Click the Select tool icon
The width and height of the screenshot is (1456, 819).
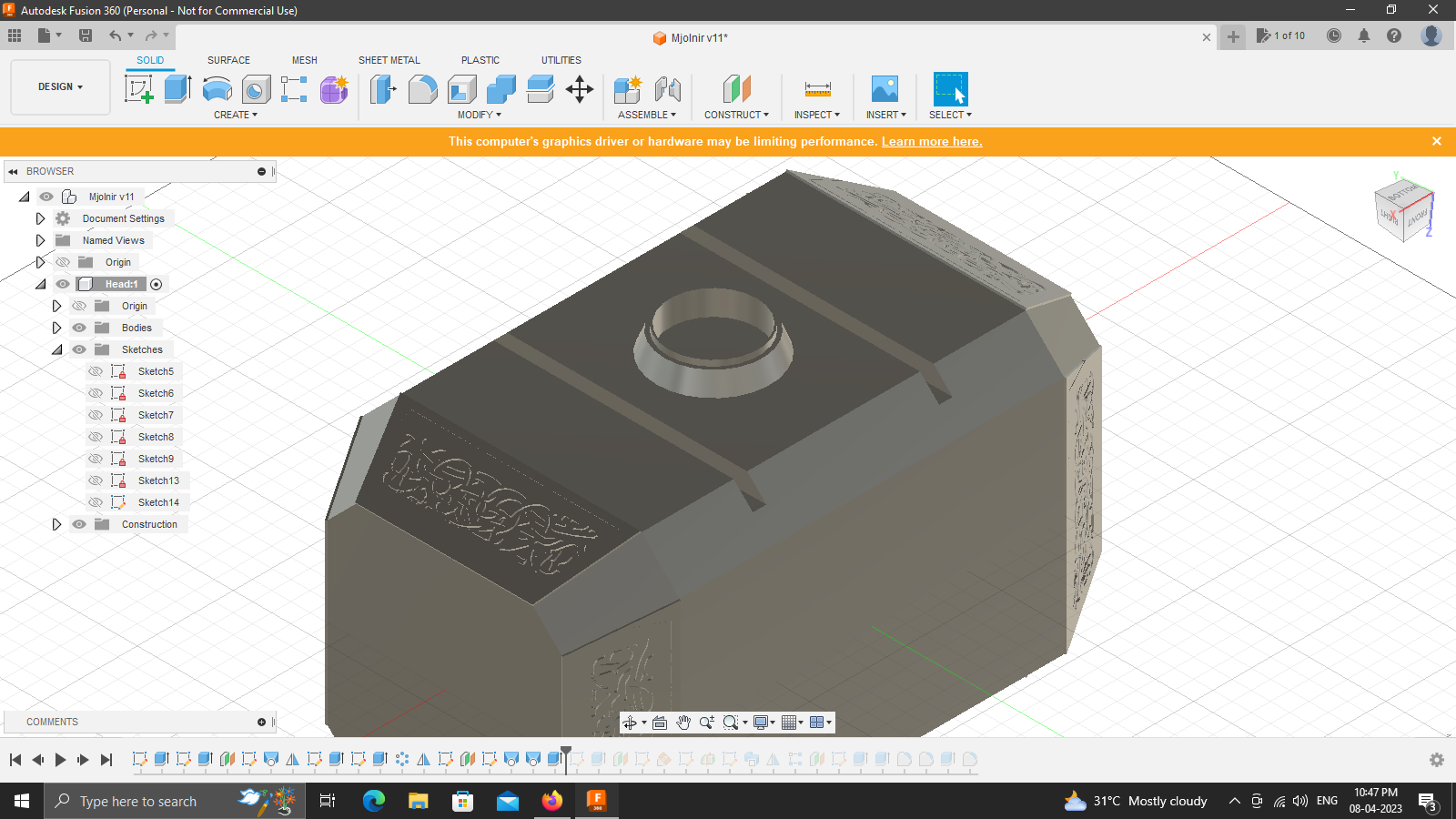point(950,89)
